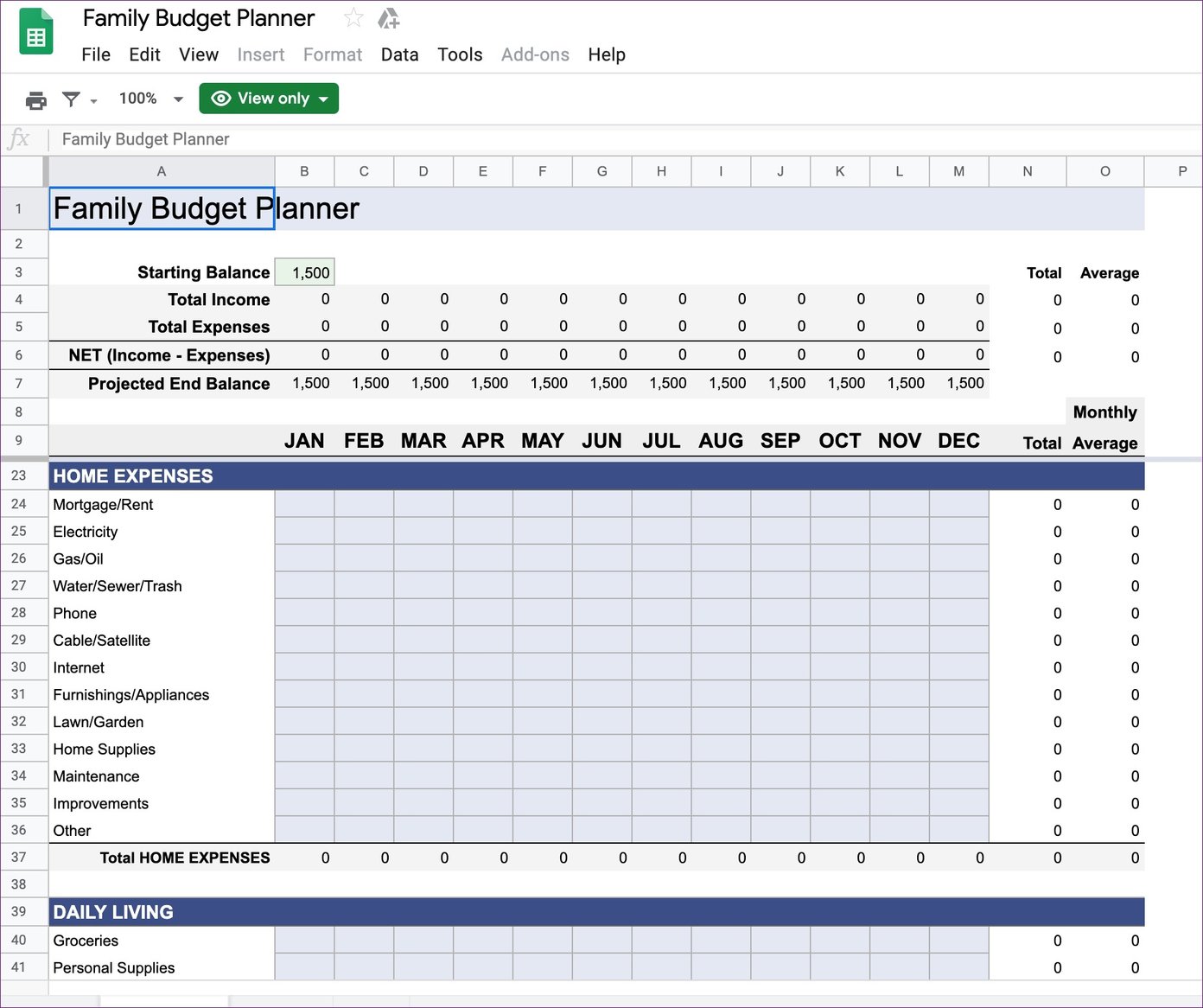Select column N header

[x=1028, y=171]
